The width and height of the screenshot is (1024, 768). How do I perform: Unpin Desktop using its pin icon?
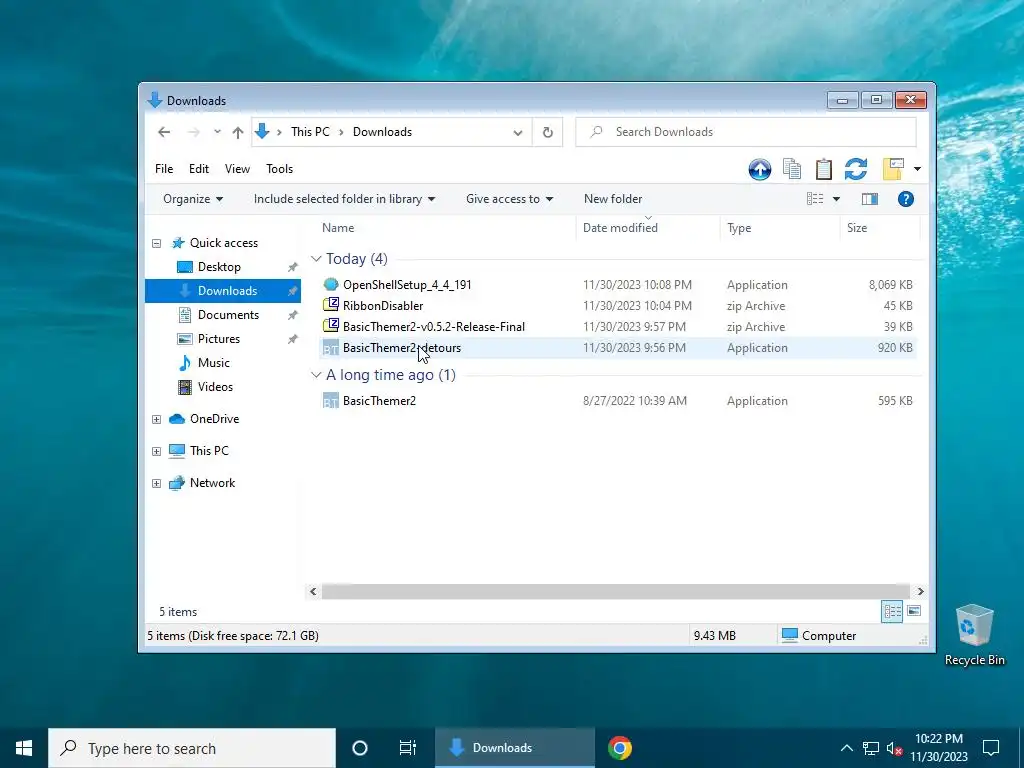[x=293, y=267]
